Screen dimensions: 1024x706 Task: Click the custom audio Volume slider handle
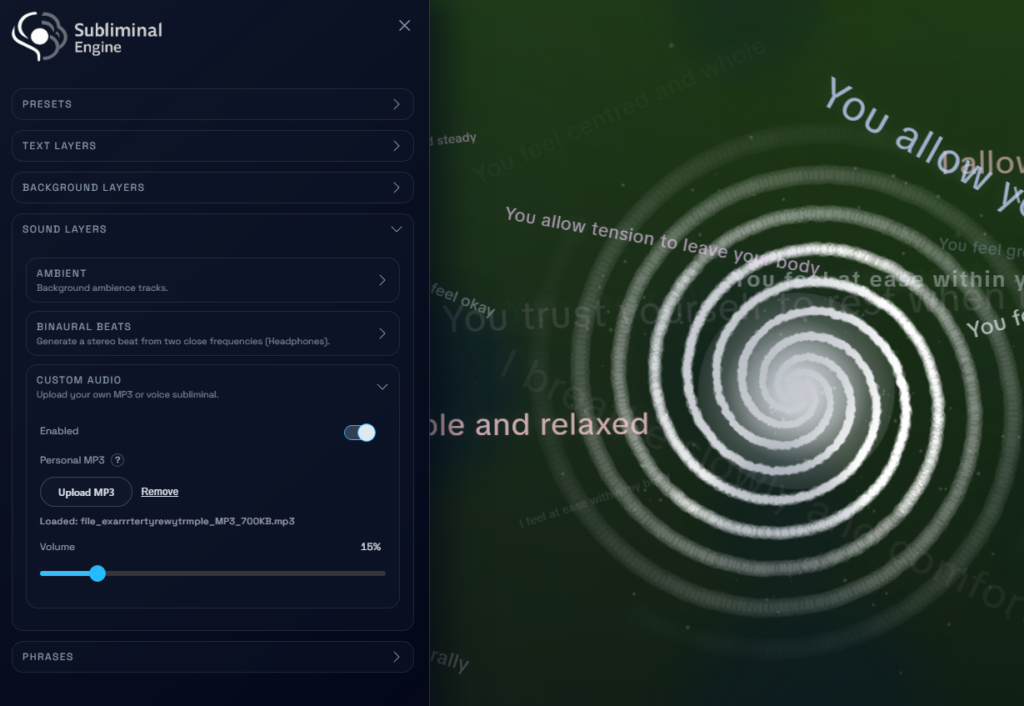tap(97, 573)
